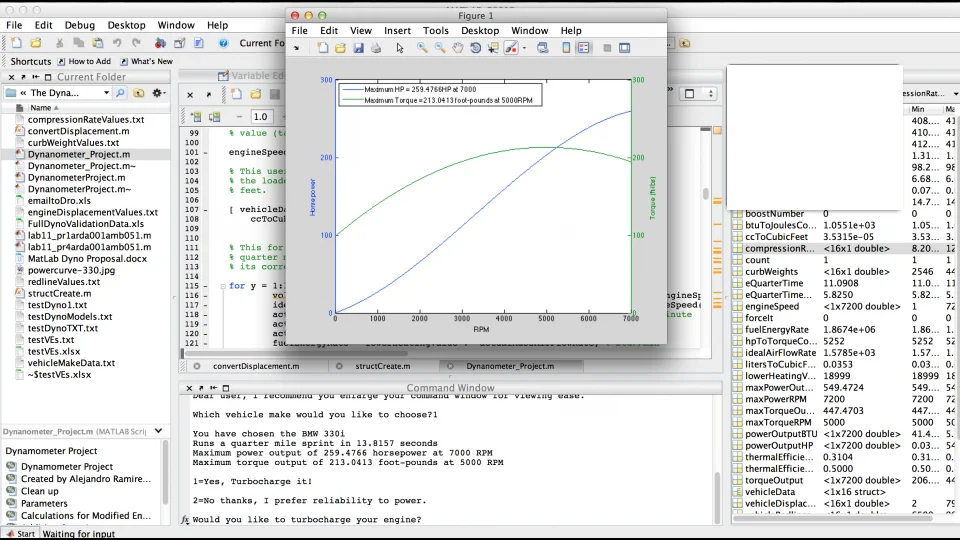Click the Clean up section in details panel
Screen dimensions: 960x540
[x=40, y=491]
